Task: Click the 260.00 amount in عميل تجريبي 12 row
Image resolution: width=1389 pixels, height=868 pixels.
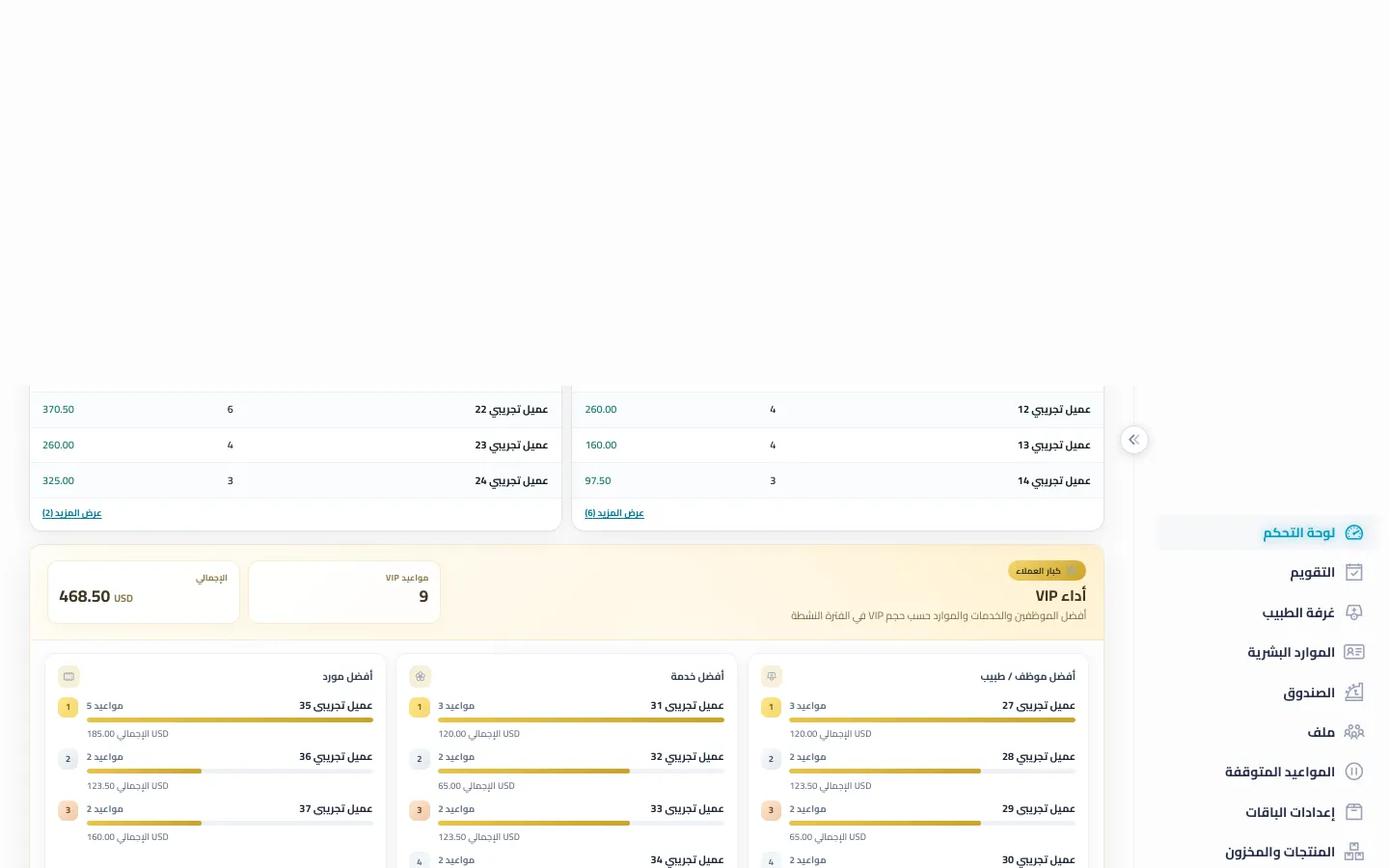Action: (x=601, y=410)
